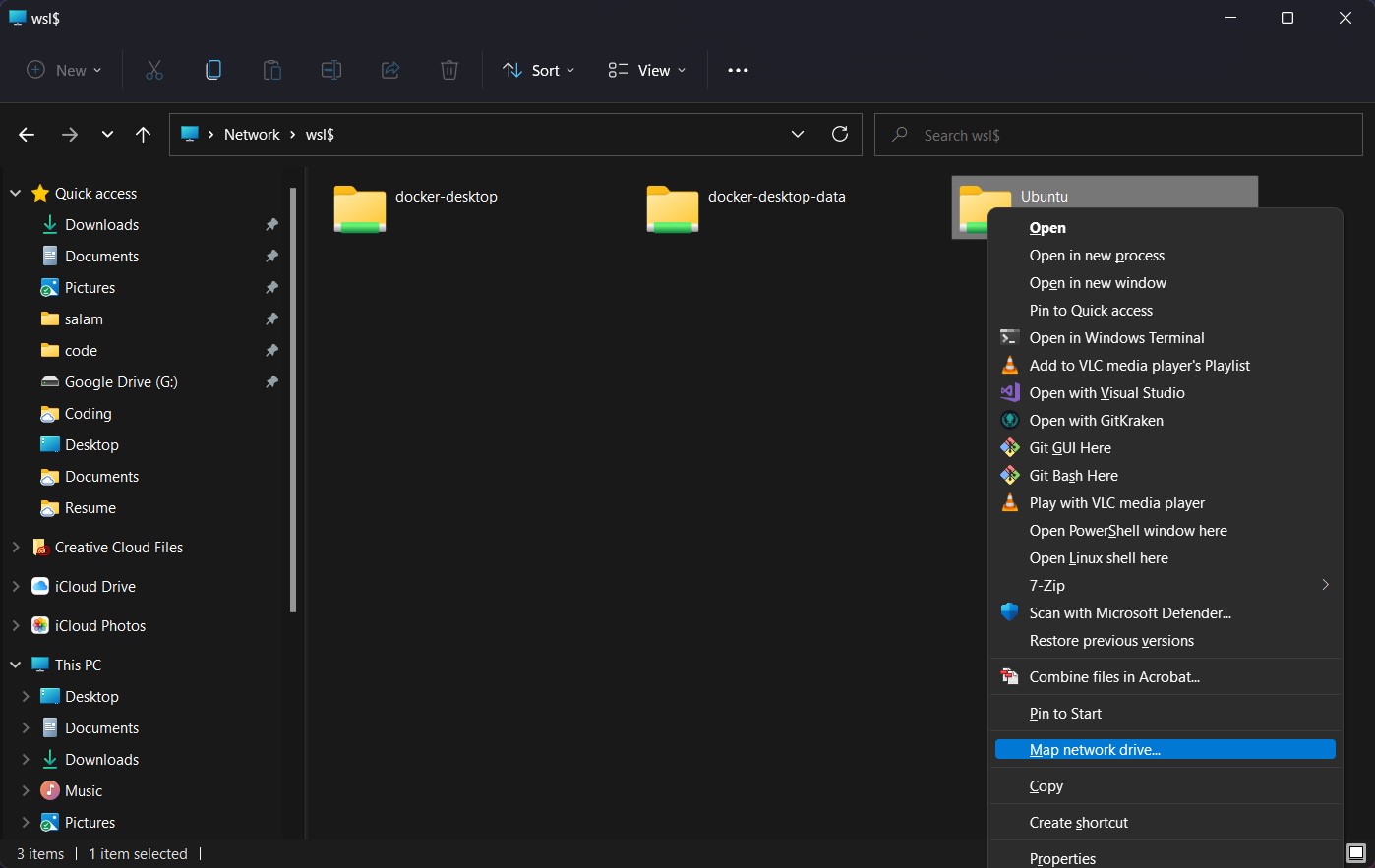Click the iCloud Drive icon in sidebar
The image size is (1375, 868).
tap(40, 587)
